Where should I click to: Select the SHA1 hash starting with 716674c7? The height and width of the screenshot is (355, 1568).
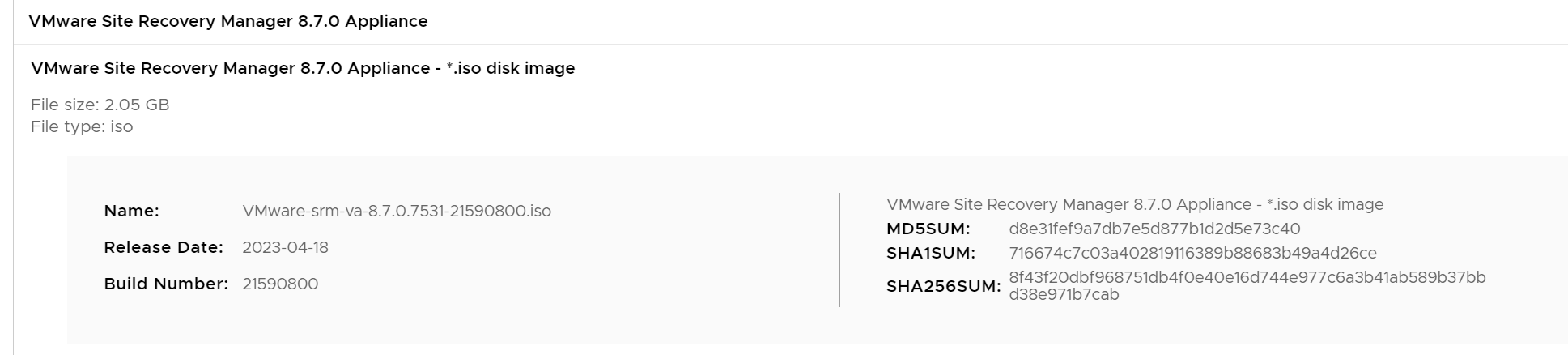tap(1192, 254)
